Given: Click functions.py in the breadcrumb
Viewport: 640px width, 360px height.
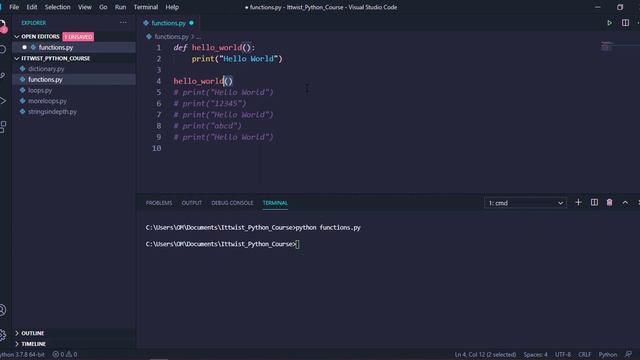Looking at the screenshot, I should (171, 37).
